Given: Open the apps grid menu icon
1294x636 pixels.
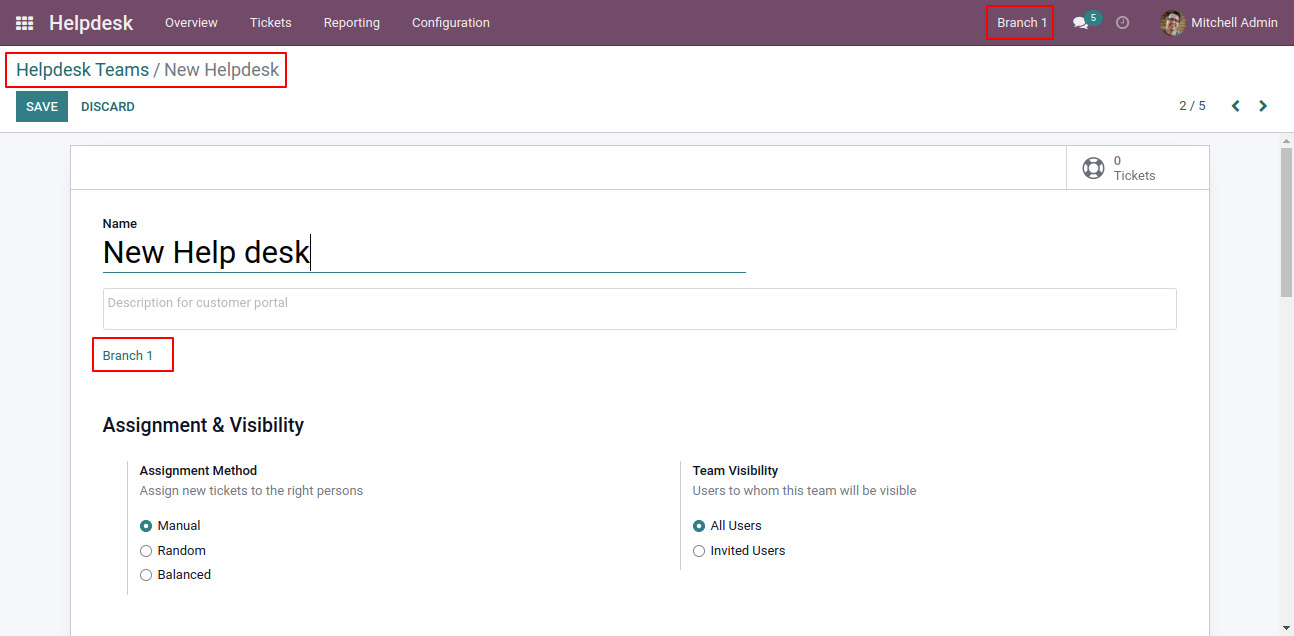Looking at the screenshot, I should (x=24, y=23).
